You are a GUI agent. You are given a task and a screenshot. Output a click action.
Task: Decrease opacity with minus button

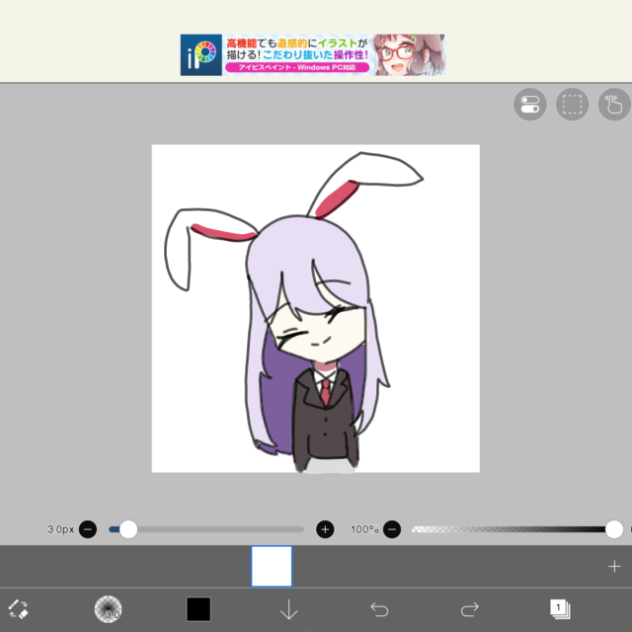[x=392, y=529]
